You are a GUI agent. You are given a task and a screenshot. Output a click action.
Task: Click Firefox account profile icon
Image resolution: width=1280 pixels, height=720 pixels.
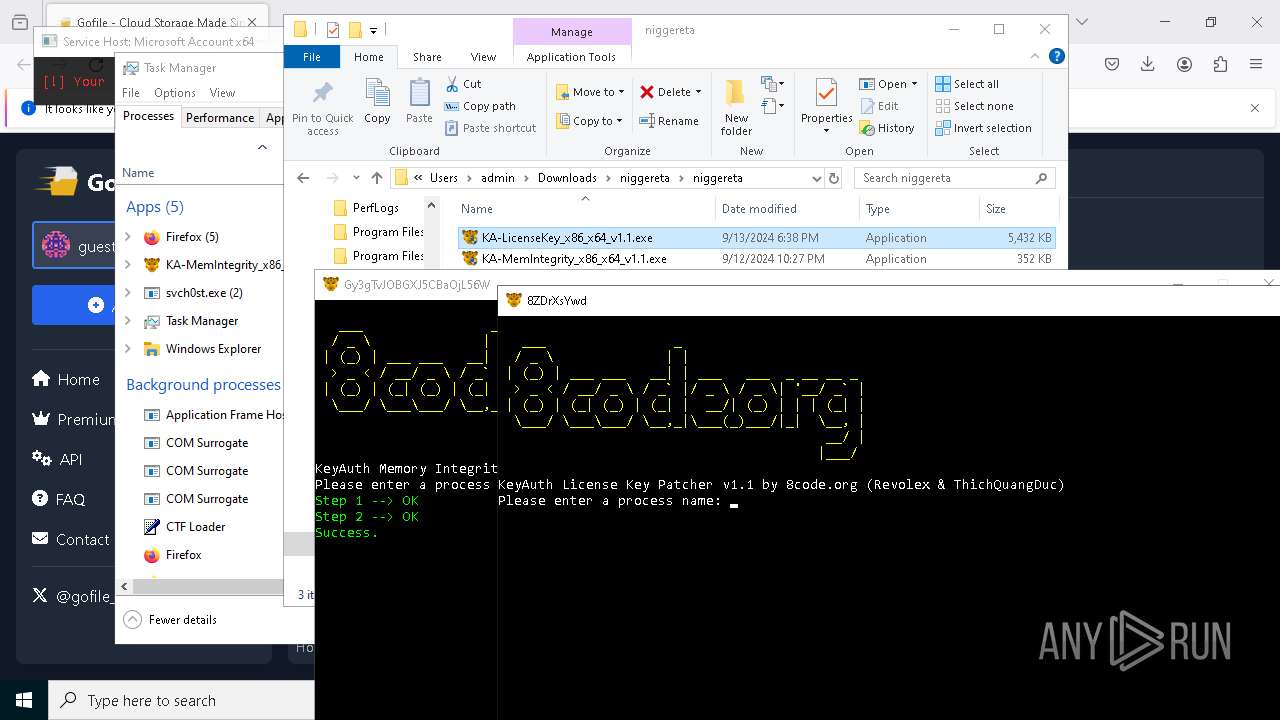point(1184,64)
